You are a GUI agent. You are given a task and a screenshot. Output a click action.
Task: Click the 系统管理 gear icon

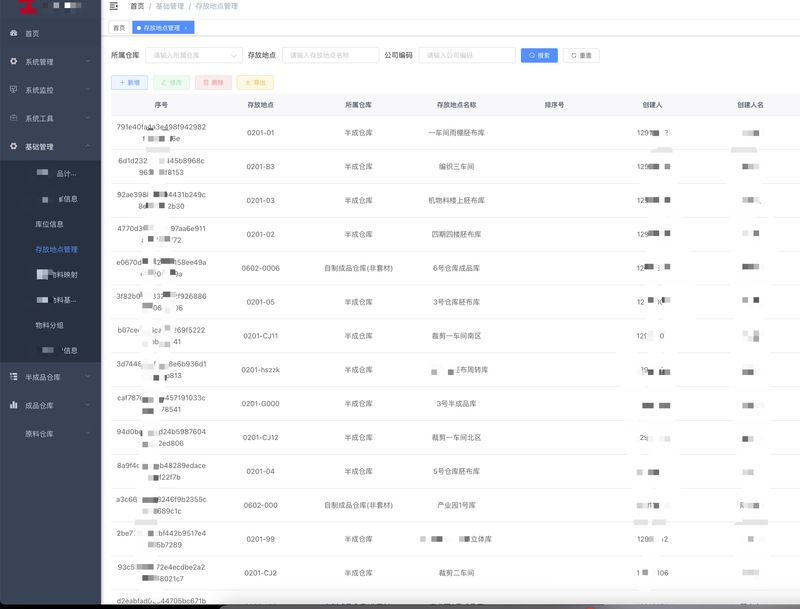(14, 61)
